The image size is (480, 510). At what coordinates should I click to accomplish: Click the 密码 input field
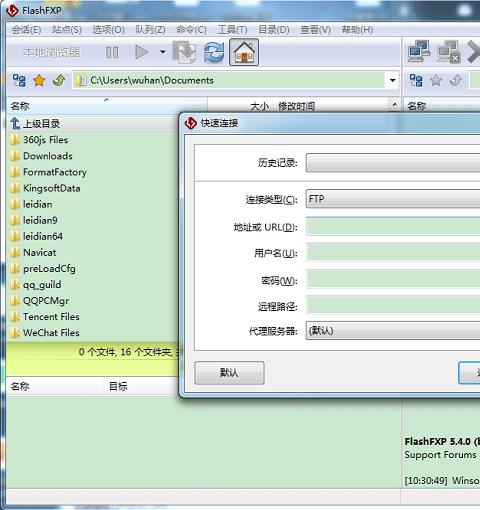[393, 279]
